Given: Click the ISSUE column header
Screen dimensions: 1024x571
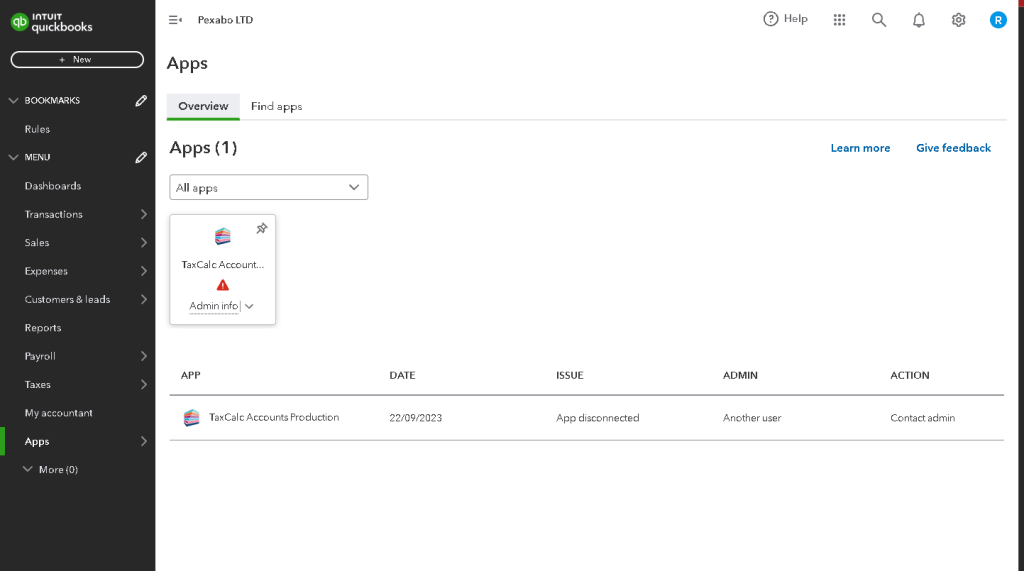Looking at the screenshot, I should [x=569, y=376].
